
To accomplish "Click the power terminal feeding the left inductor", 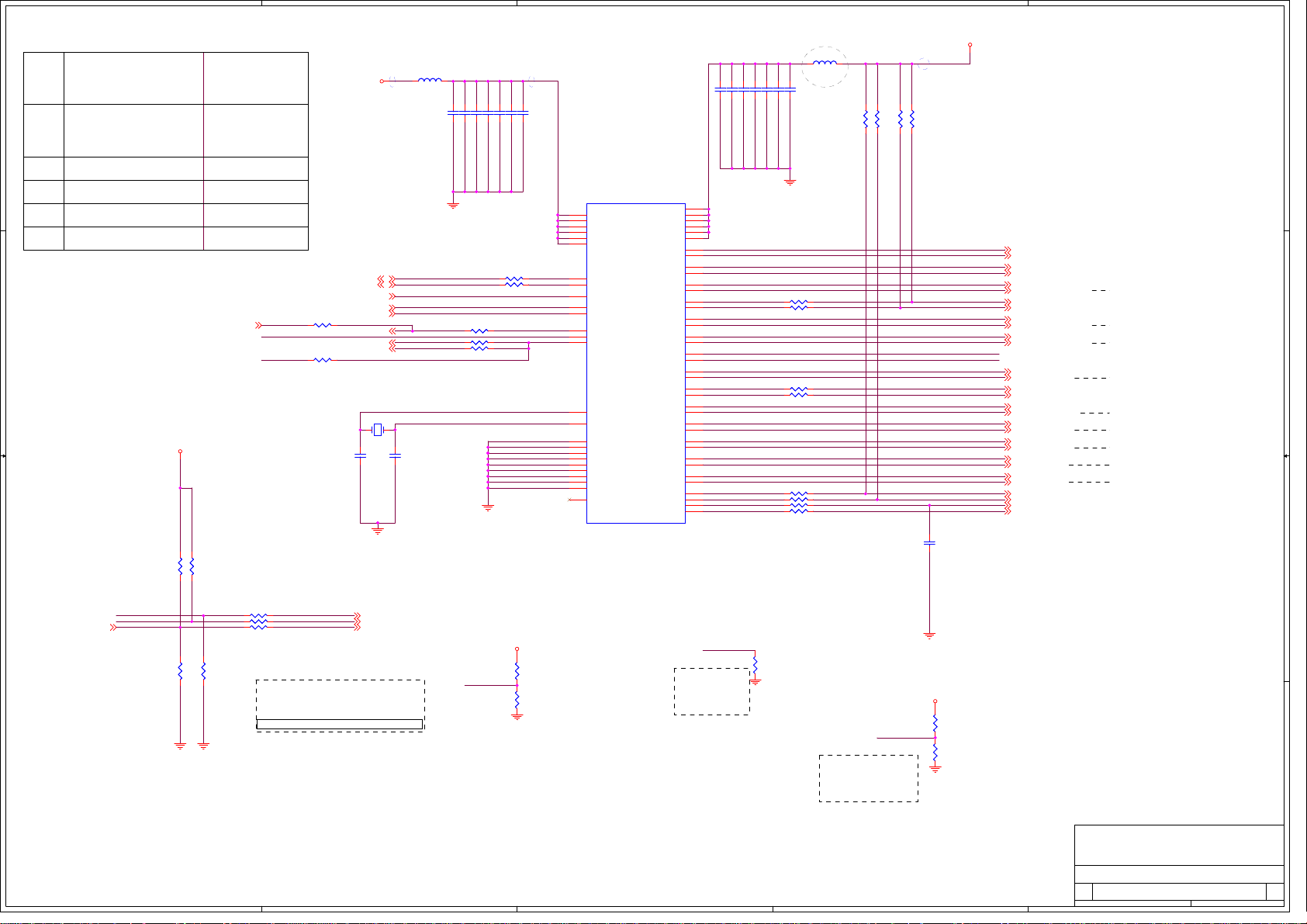I will (x=382, y=81).
